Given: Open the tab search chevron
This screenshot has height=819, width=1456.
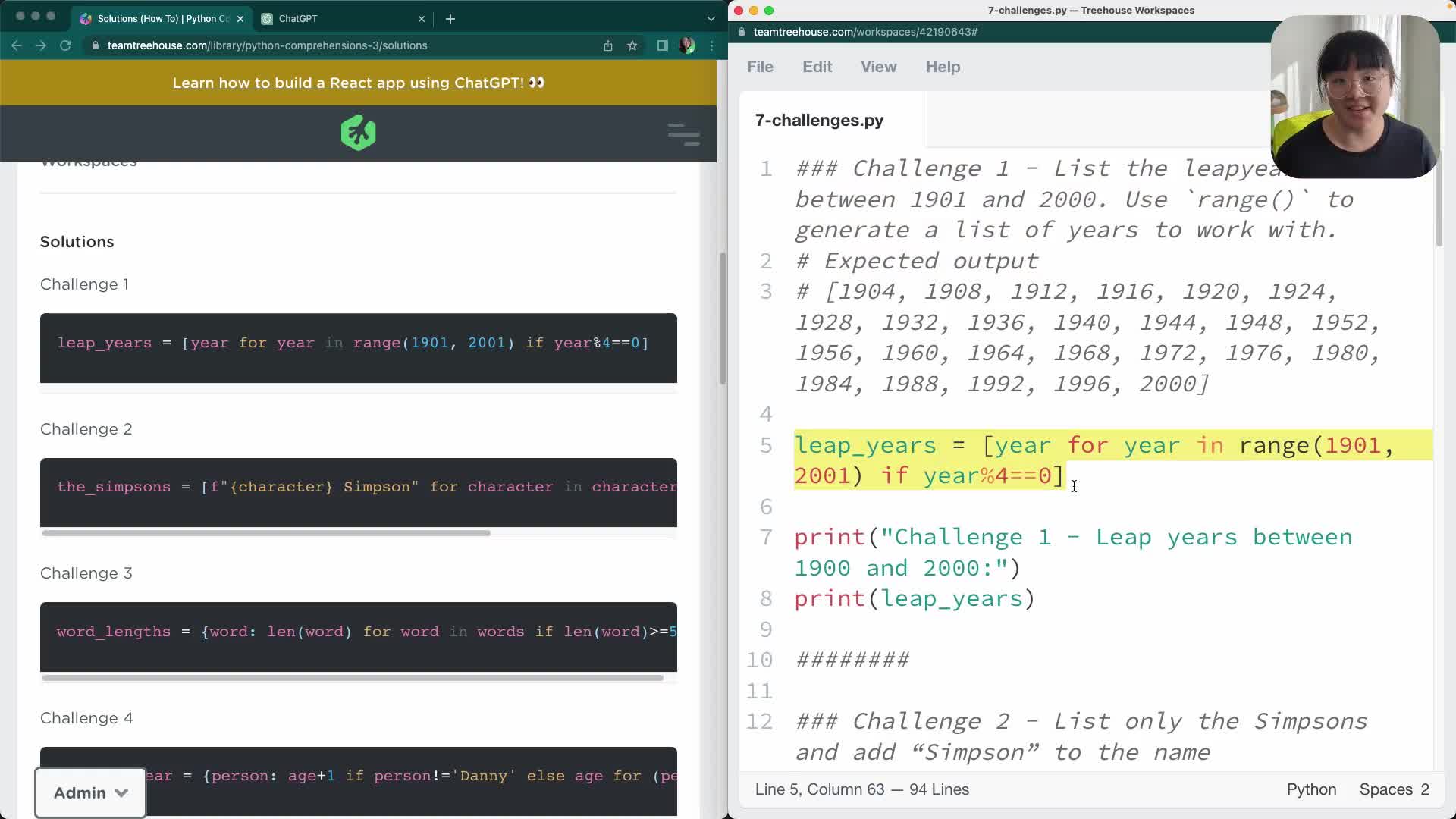Looking at the screenshot, I should [x=711, y=18].
